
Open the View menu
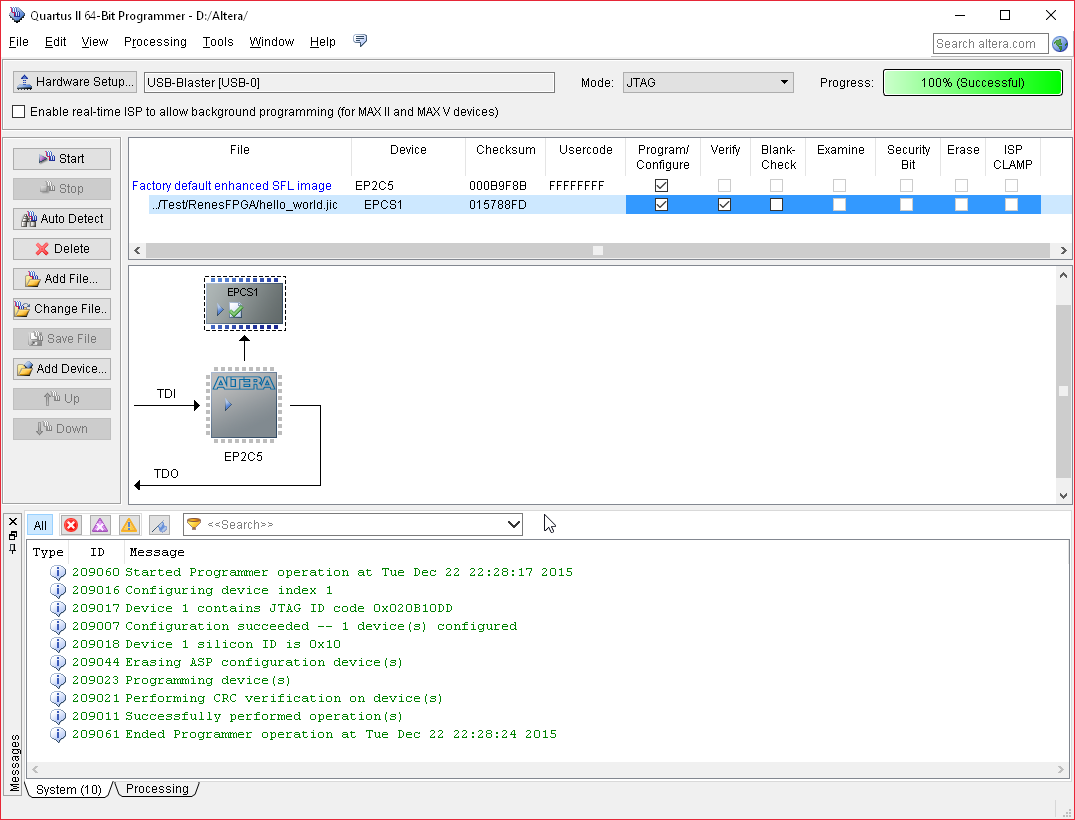click(95, 42)
